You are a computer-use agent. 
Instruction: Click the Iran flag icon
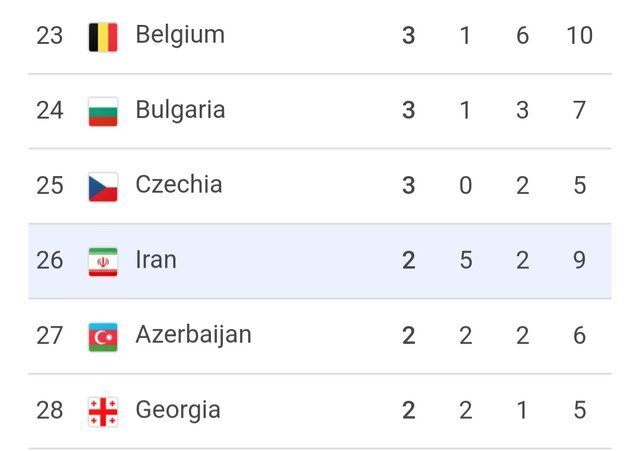(103, 261)
